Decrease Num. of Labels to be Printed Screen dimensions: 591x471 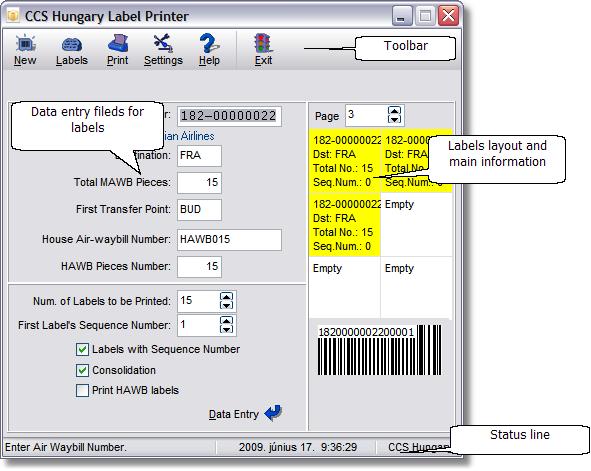tap(226, 305)
